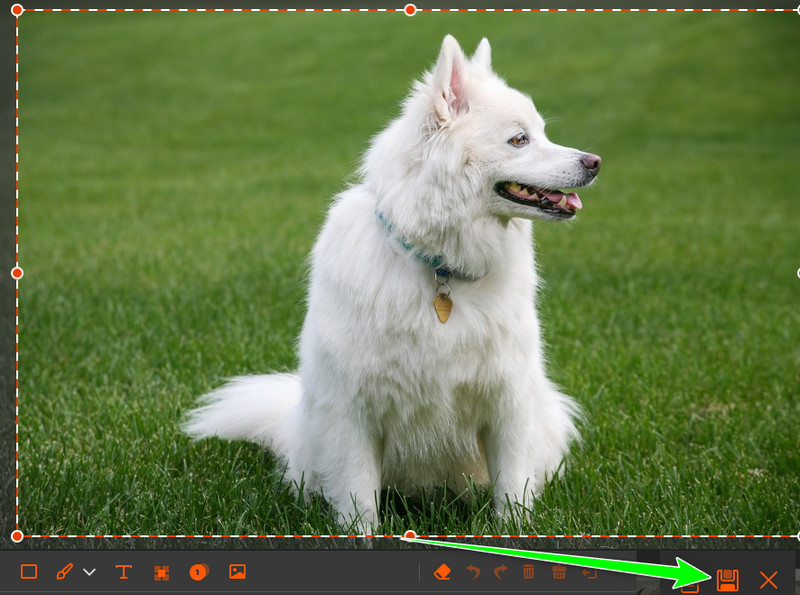Click the top-left corner selection handle
The height and width of the screenshot is (595, 800).
(17, 10)
